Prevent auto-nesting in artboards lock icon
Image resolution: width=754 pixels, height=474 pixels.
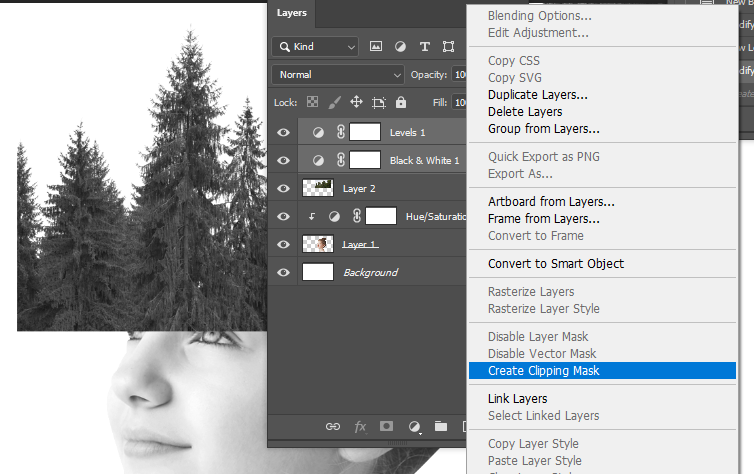378,102
